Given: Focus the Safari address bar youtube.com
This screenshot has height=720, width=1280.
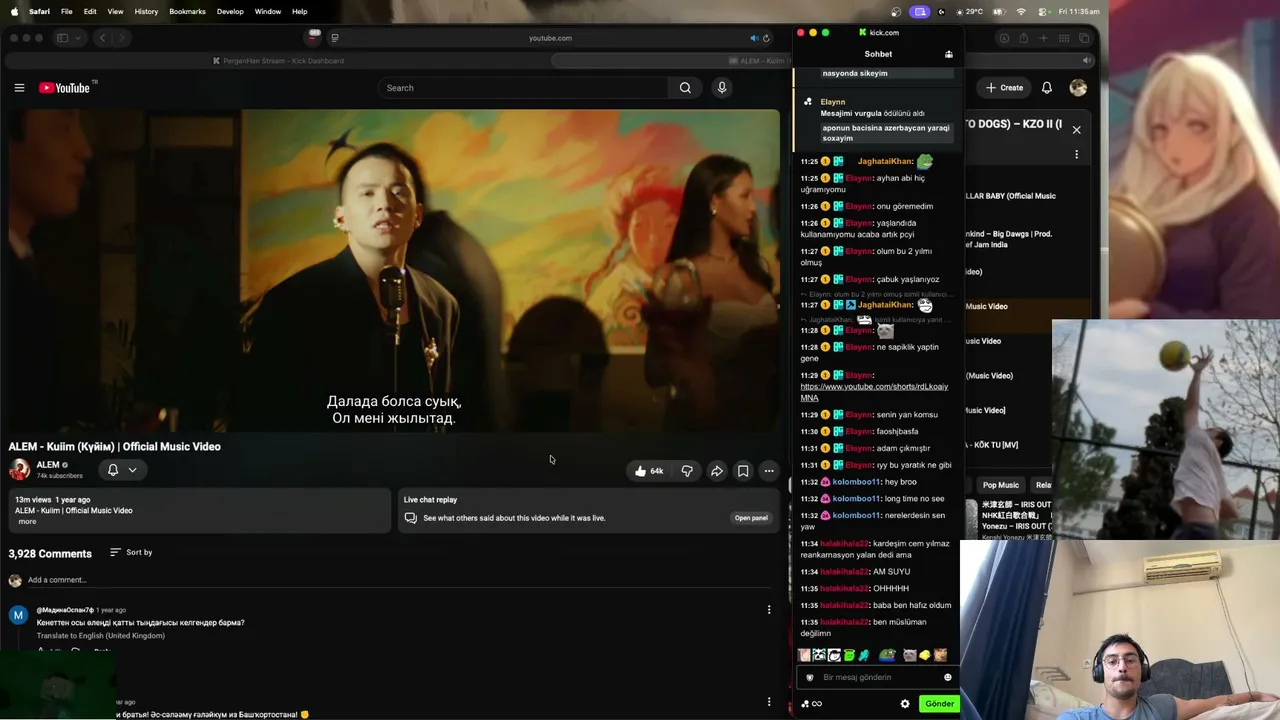Looking at the screenshot, I should pyautogui.click(x=550, y=38).
